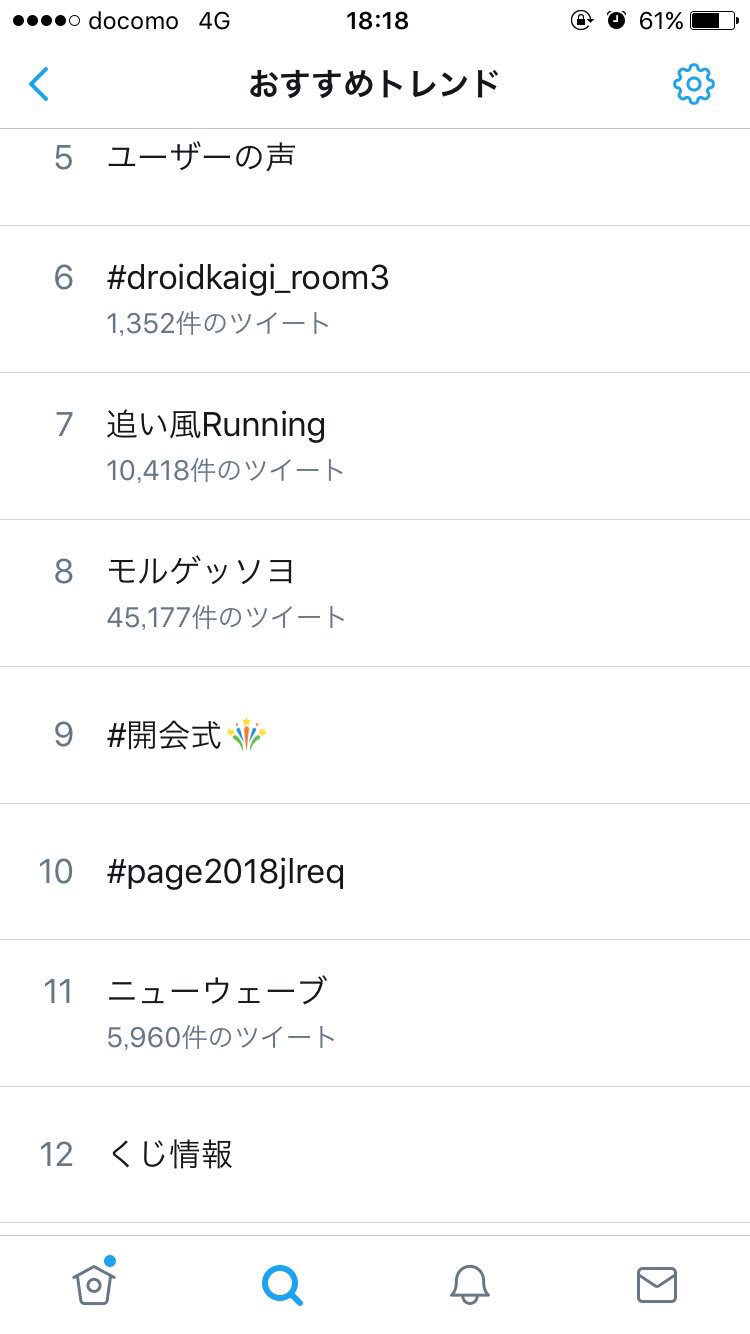750x1334 pixels.
Task: Tap the 18:18 clock in status bar
Action: [x=377, y=21]
